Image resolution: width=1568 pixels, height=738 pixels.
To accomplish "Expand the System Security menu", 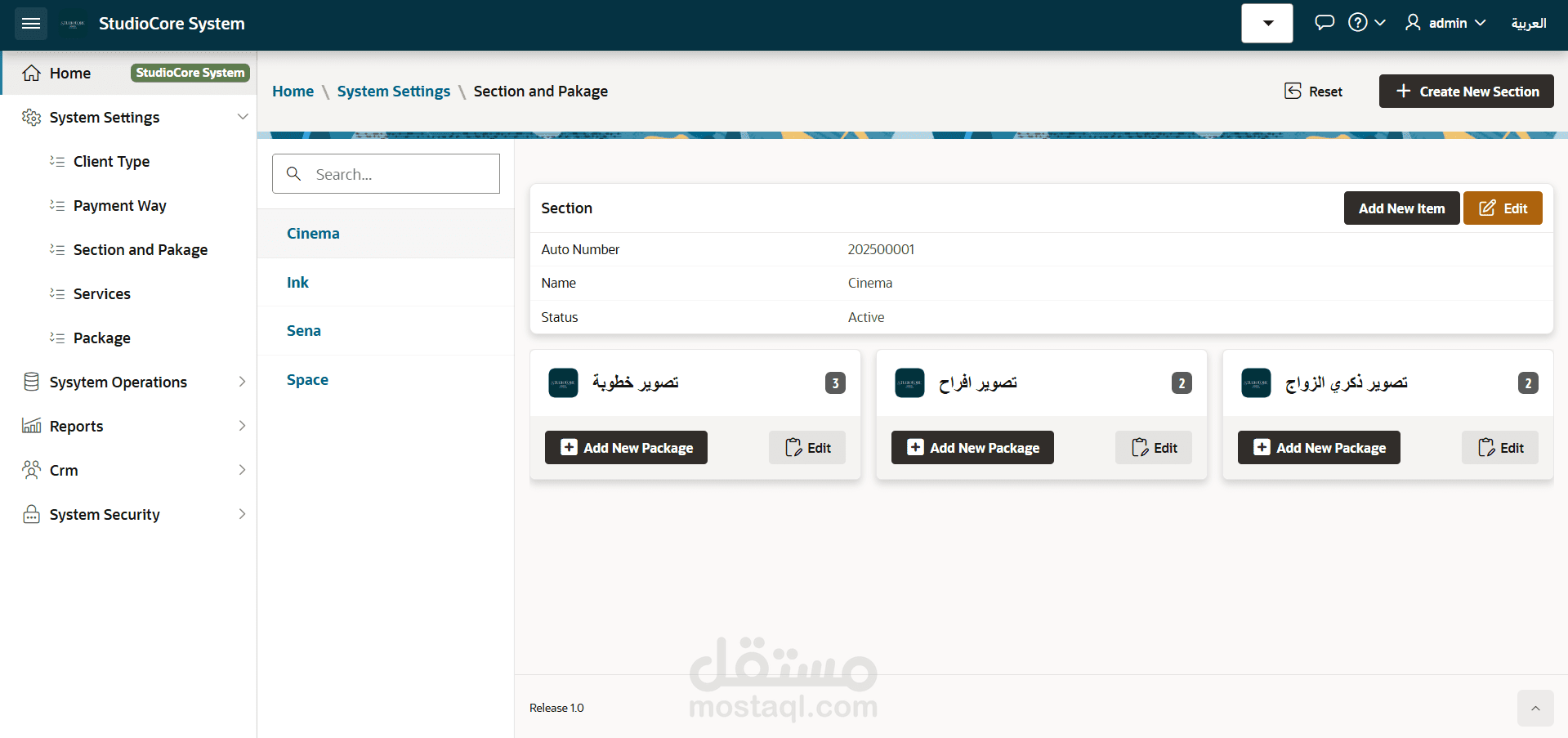I will 242,514.
